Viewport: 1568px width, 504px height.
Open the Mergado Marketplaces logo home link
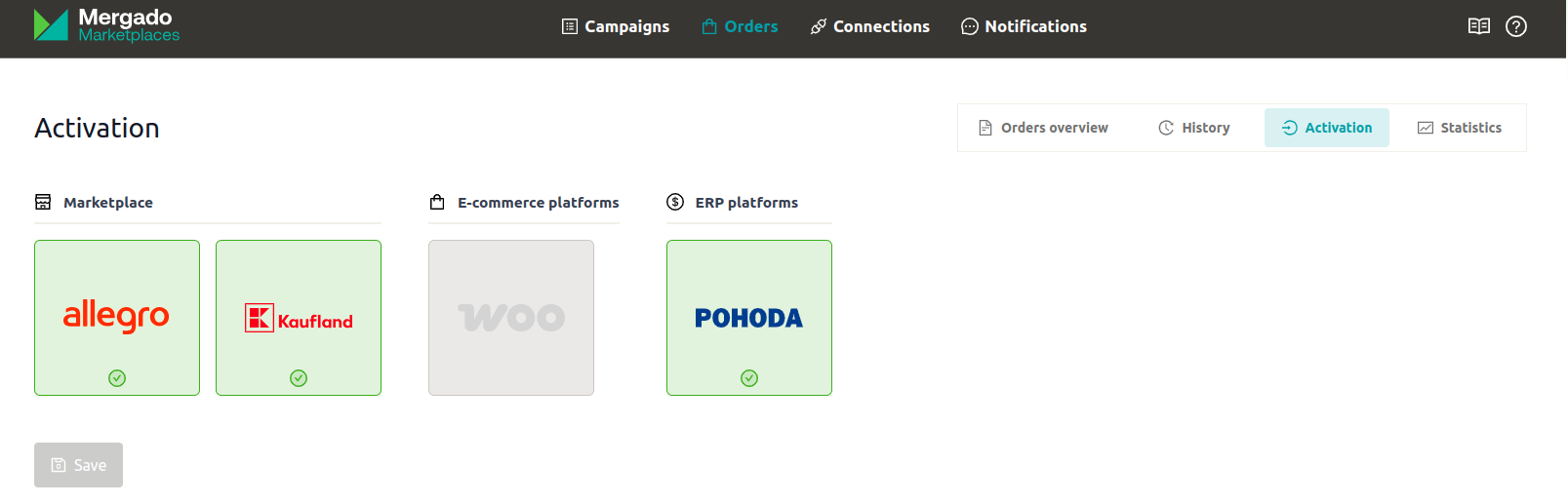click(107, 25)
